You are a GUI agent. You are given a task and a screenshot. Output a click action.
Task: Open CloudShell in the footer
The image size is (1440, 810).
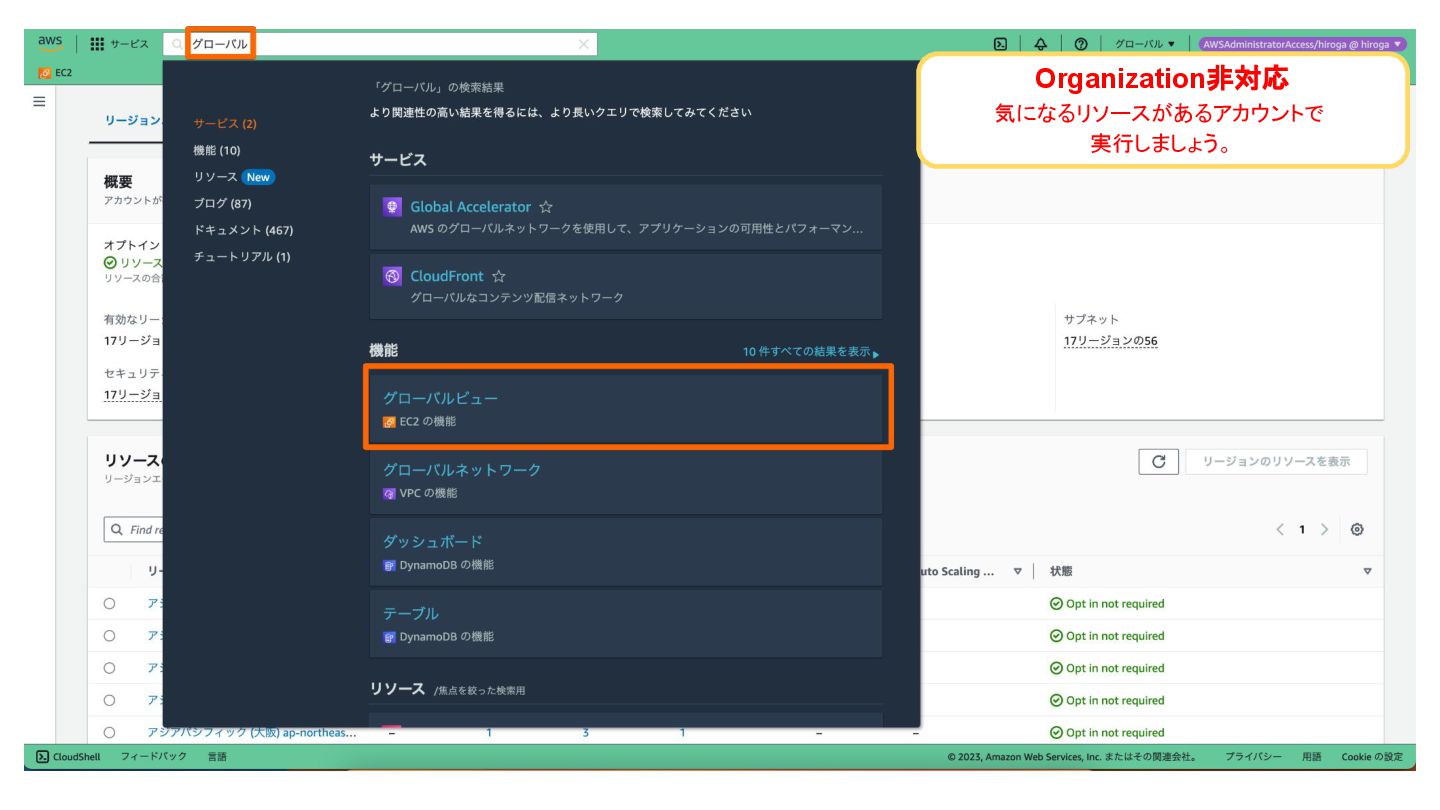point(68,757)
